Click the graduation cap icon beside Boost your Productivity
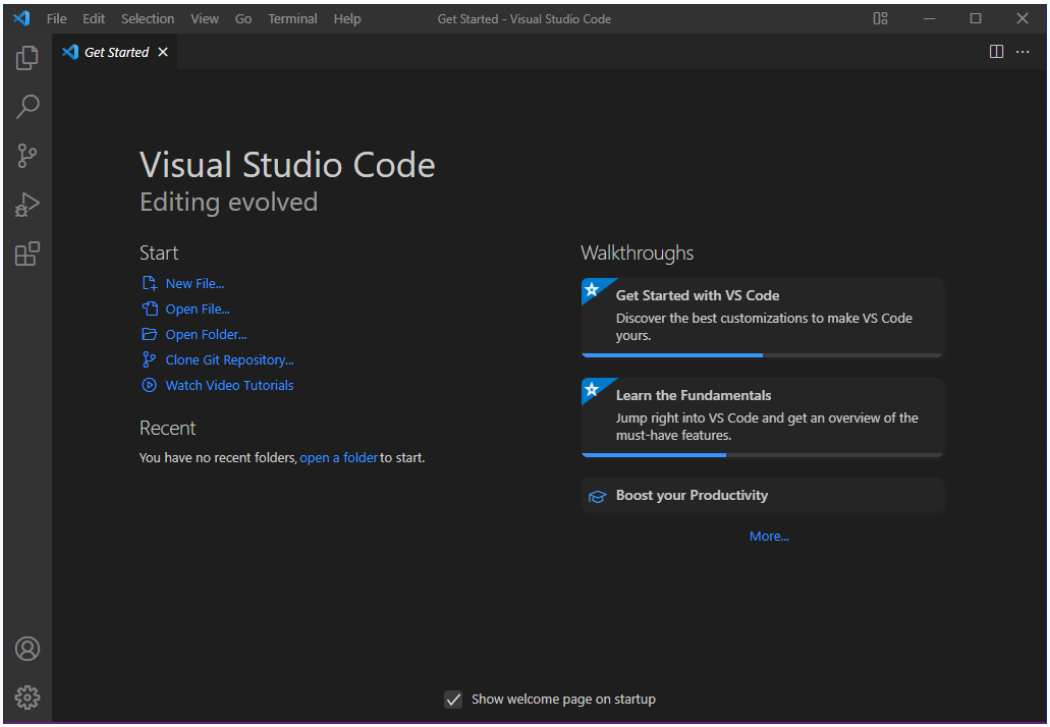Screen dimensions: 1050x727 click(x=597, y=497)
